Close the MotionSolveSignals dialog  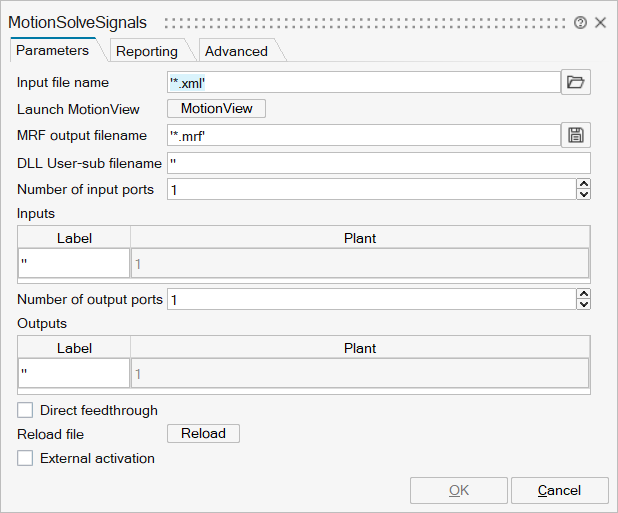(601, 22)
